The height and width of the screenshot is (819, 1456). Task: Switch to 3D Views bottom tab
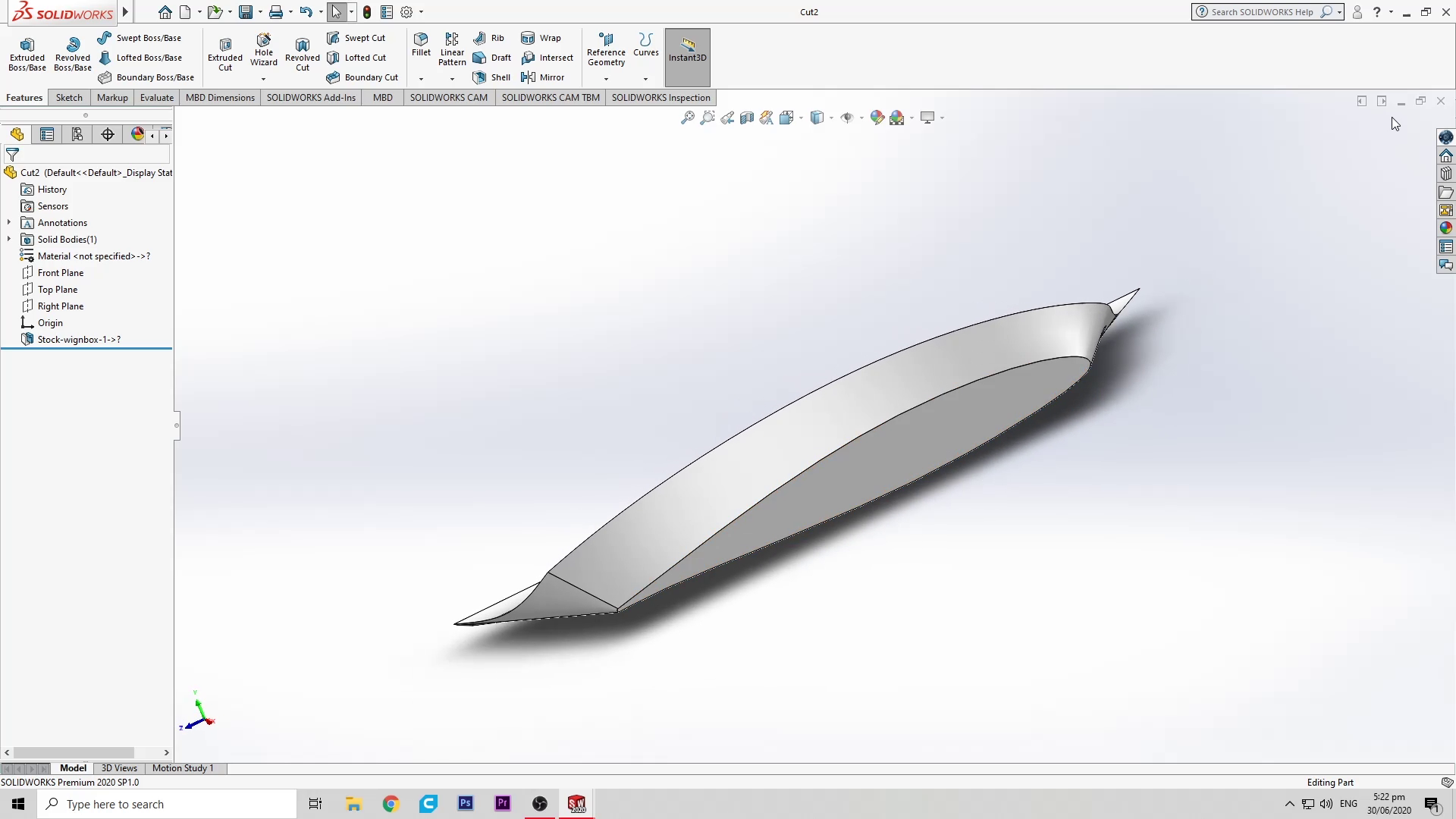119,768
